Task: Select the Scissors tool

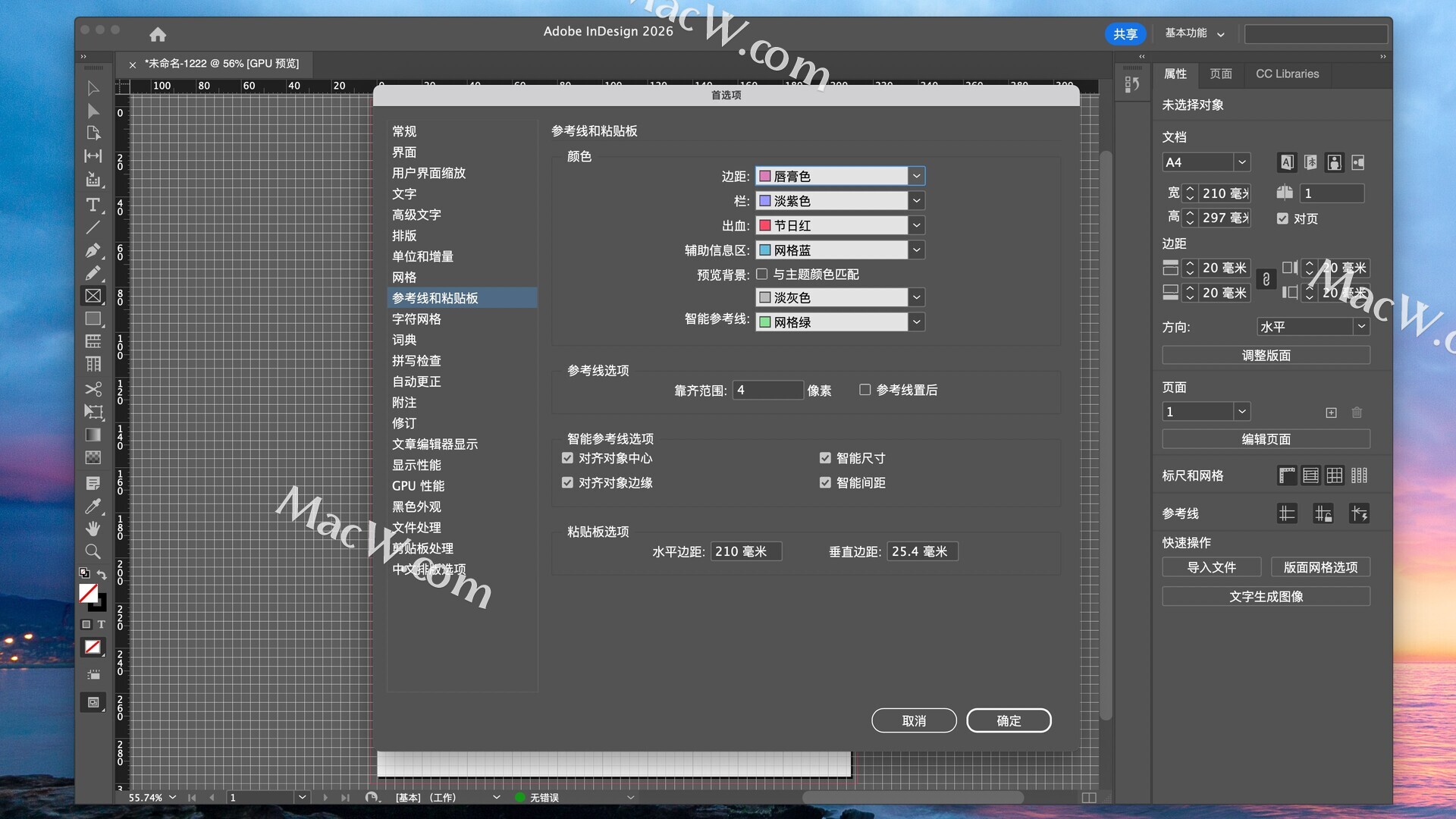Action: 93,389
